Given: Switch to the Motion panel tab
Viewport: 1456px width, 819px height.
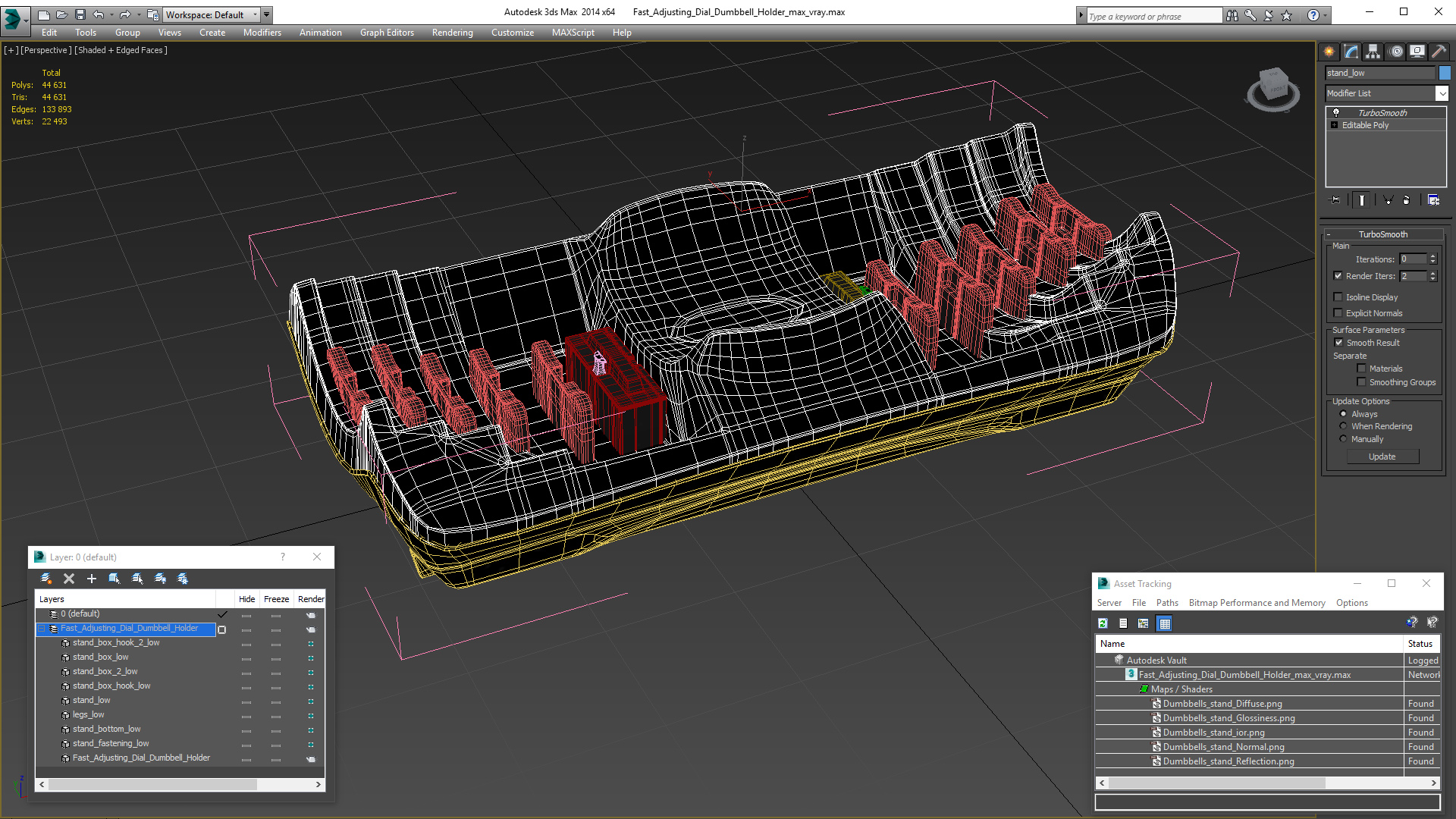Looking at the screenshot, I should (1395, 52).
